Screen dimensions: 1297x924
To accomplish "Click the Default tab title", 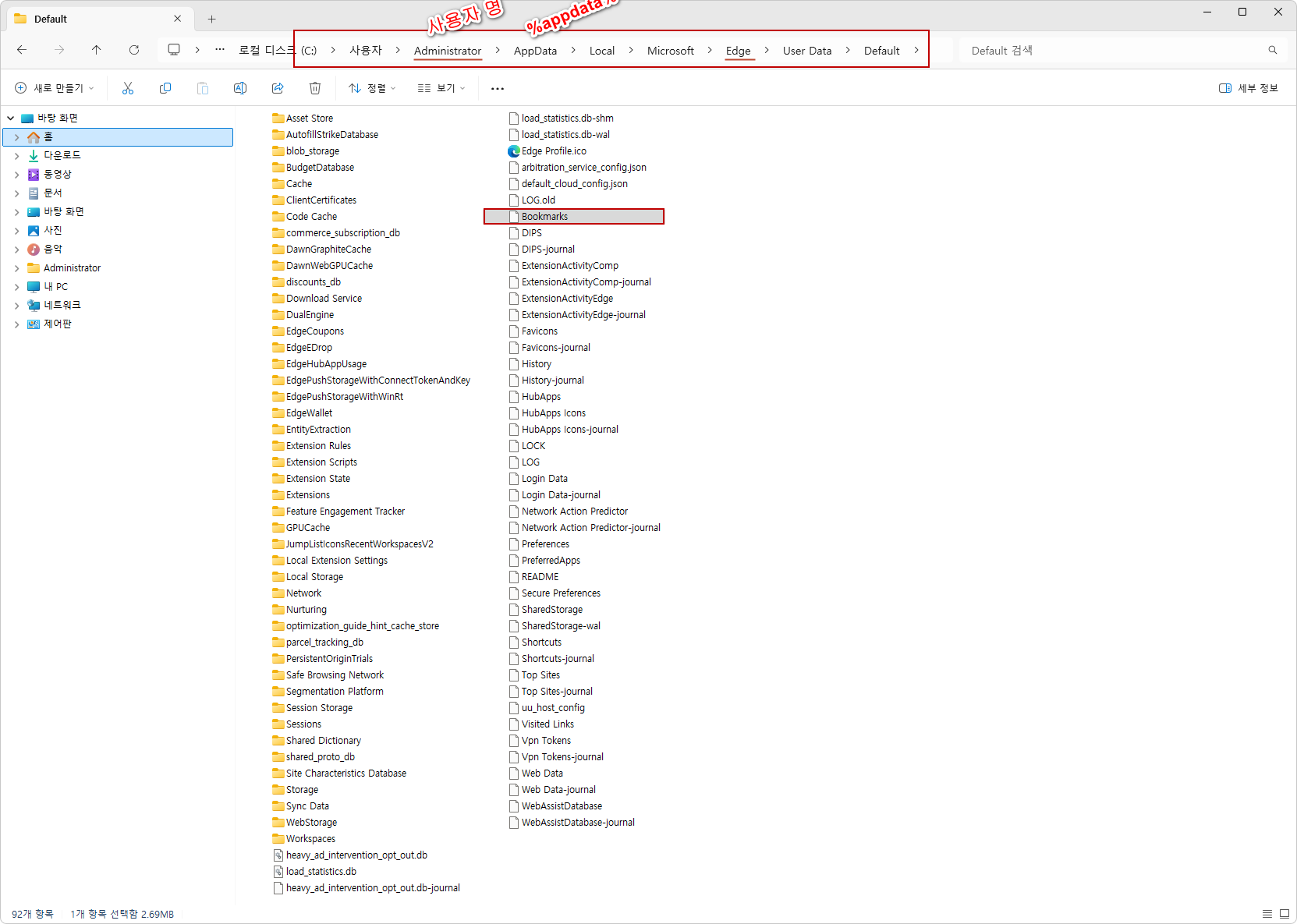I will coord(51,19).
